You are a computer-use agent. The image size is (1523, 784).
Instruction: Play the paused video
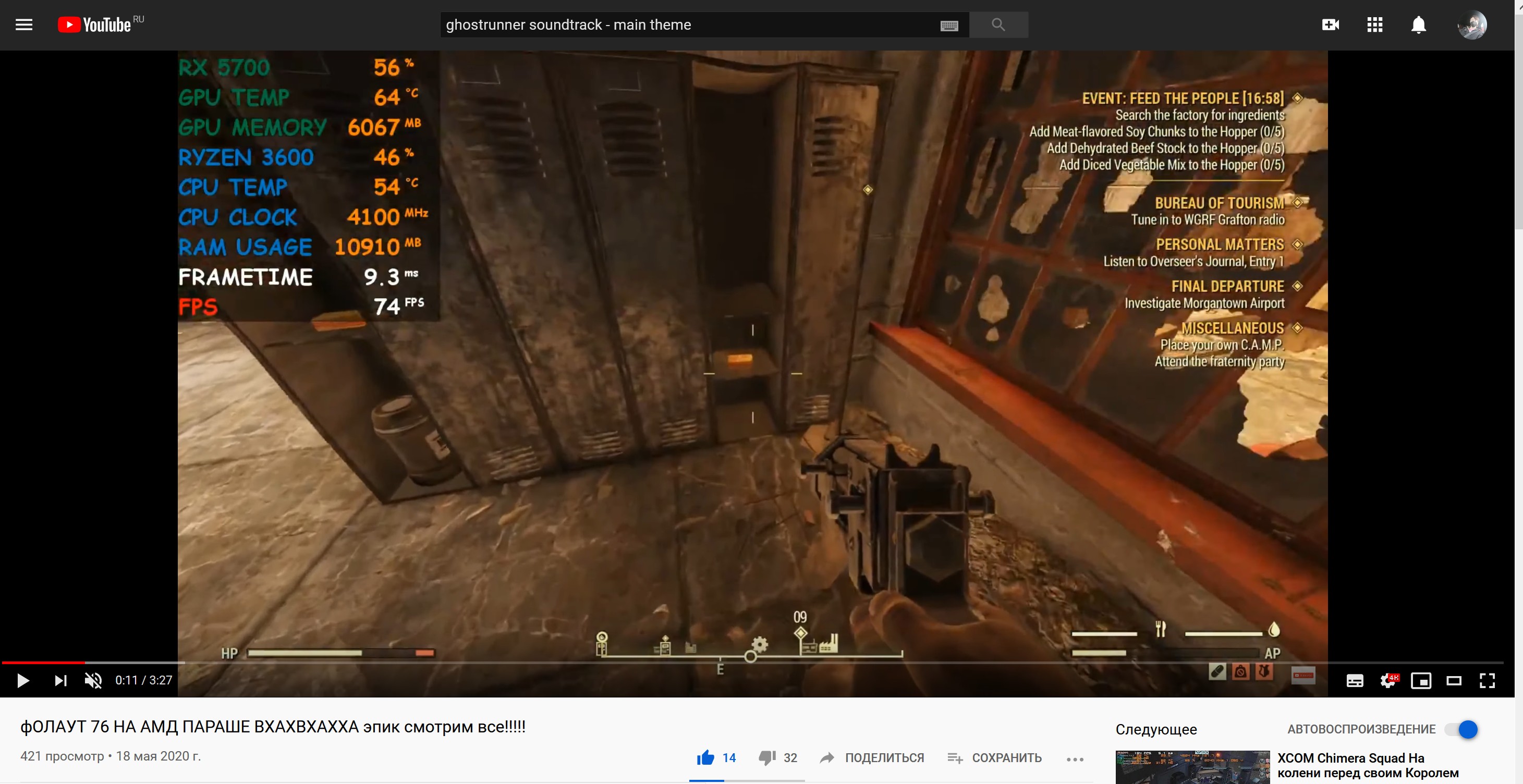23,681
